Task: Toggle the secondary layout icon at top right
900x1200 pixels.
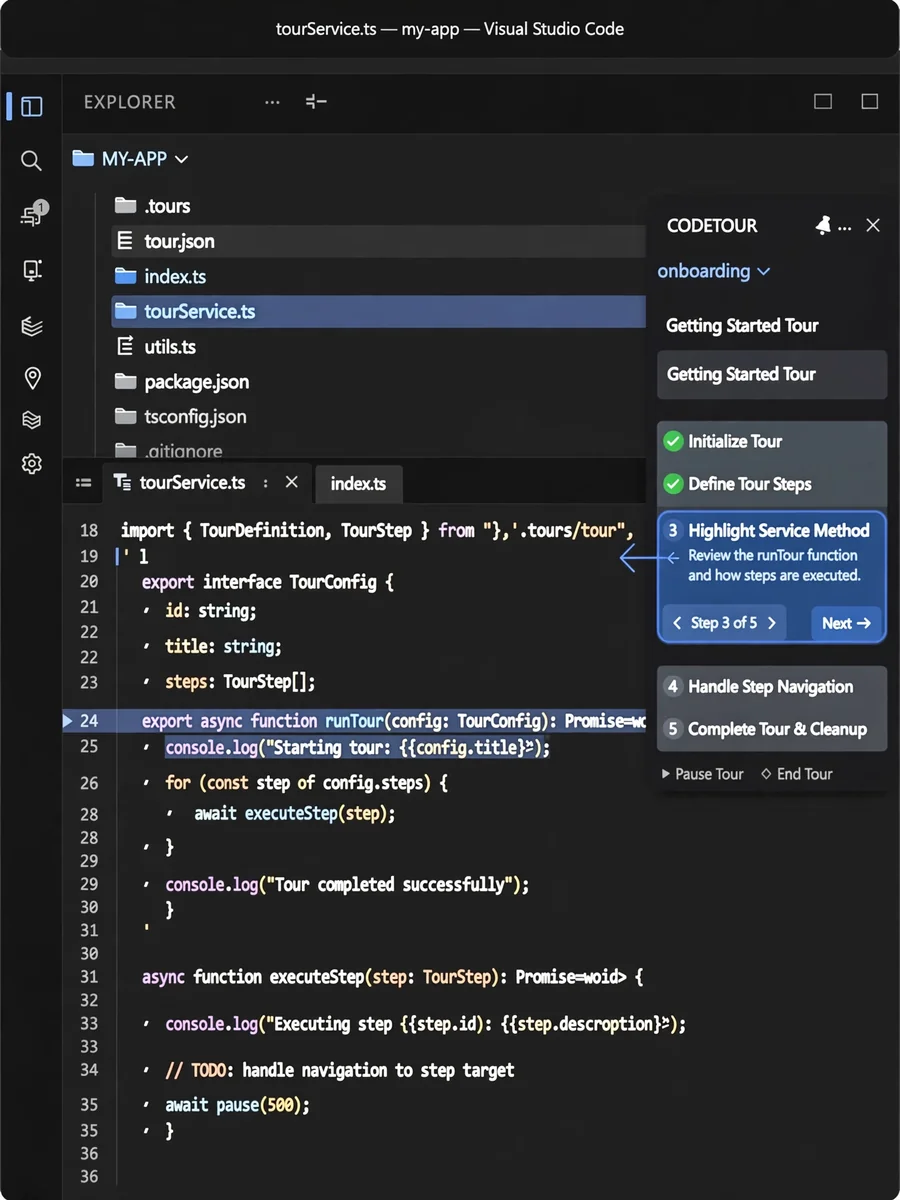Action: (x=870, y=101)
